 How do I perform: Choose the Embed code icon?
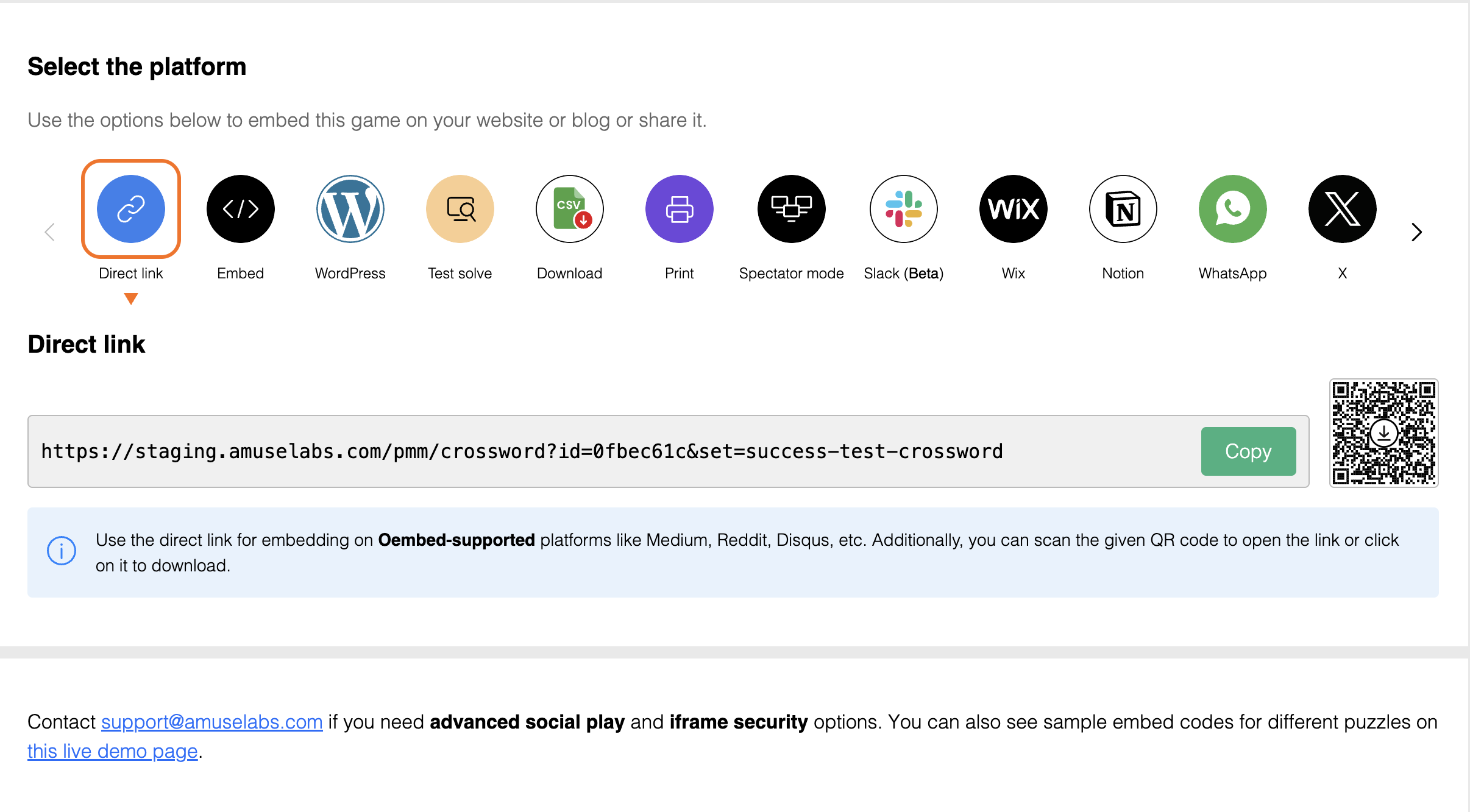[241, 209]
